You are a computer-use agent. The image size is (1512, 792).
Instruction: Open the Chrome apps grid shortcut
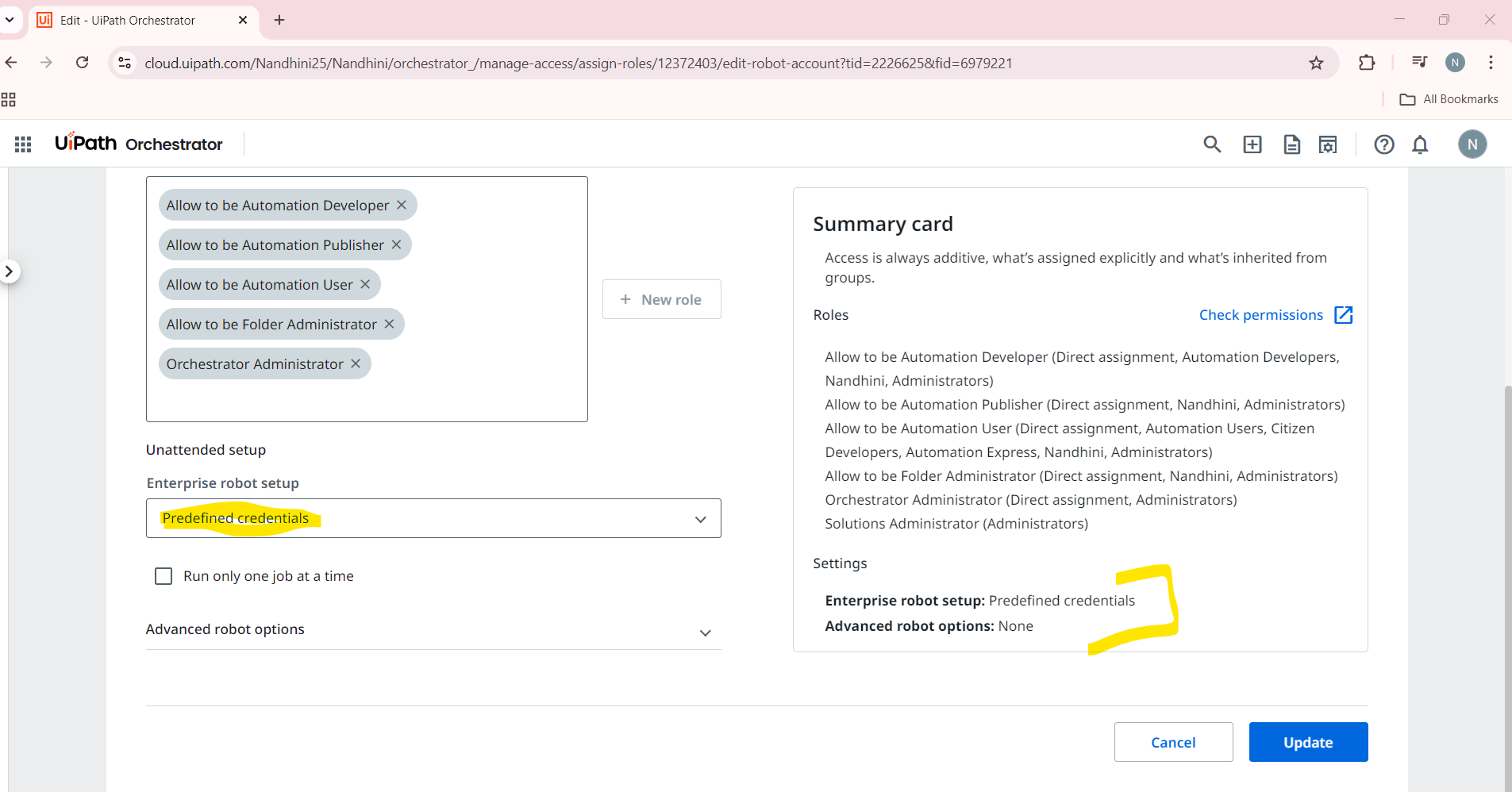coord(9,99)
